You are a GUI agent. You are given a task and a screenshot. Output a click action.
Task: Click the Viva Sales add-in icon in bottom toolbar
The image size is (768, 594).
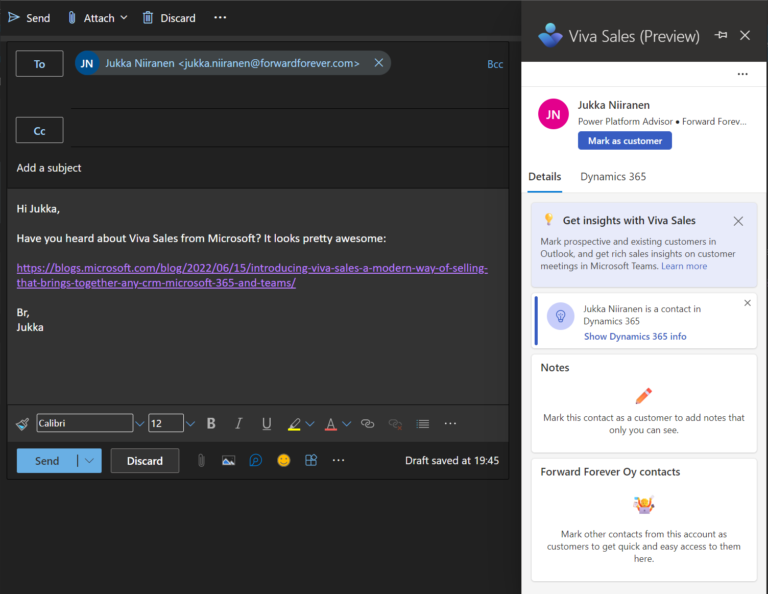[256, 460]
